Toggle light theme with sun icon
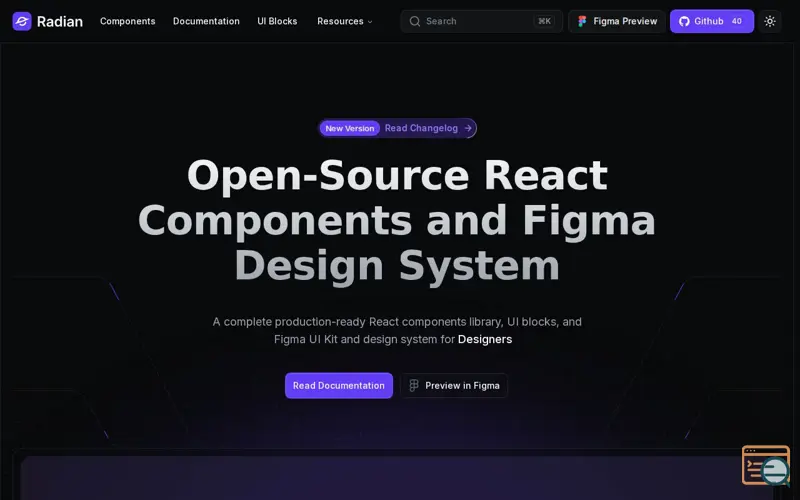This screenshot has height=500, width=800. (770, 21)
